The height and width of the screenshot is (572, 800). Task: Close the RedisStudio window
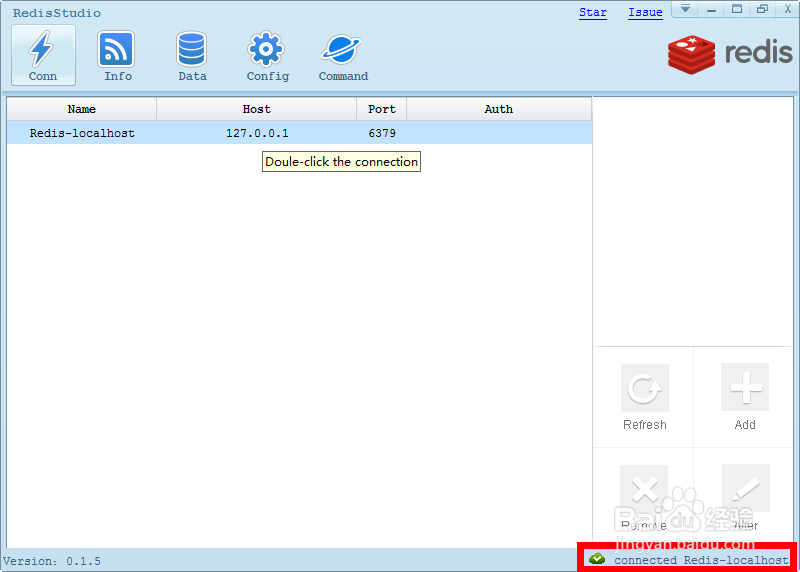(x=787, y=9)
